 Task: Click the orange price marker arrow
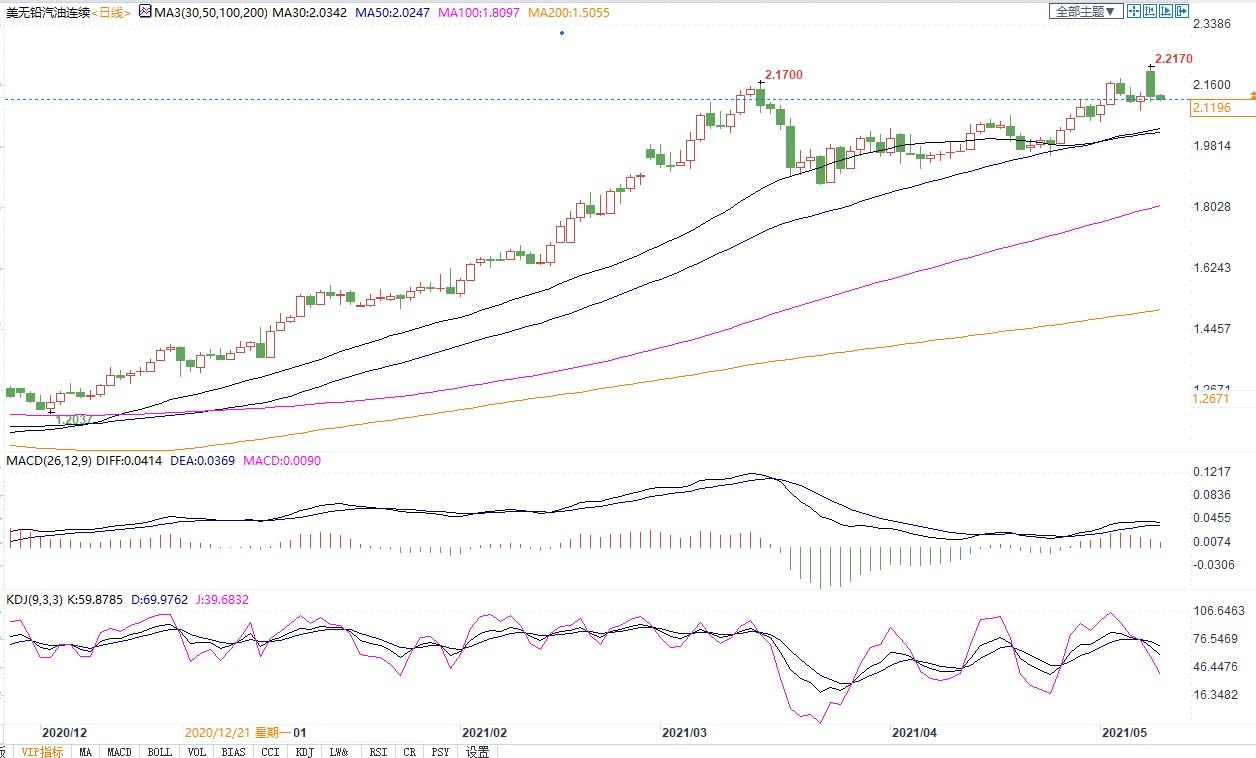(1252, 94)
